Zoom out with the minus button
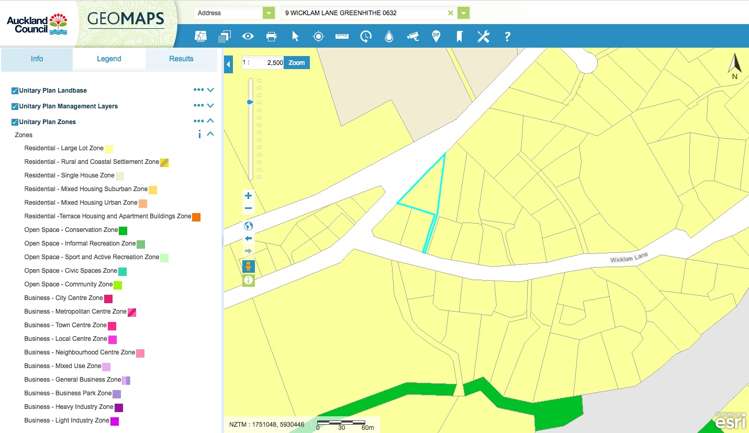The width and height of the screenshot is (749, 433). [x=248, y=208]
